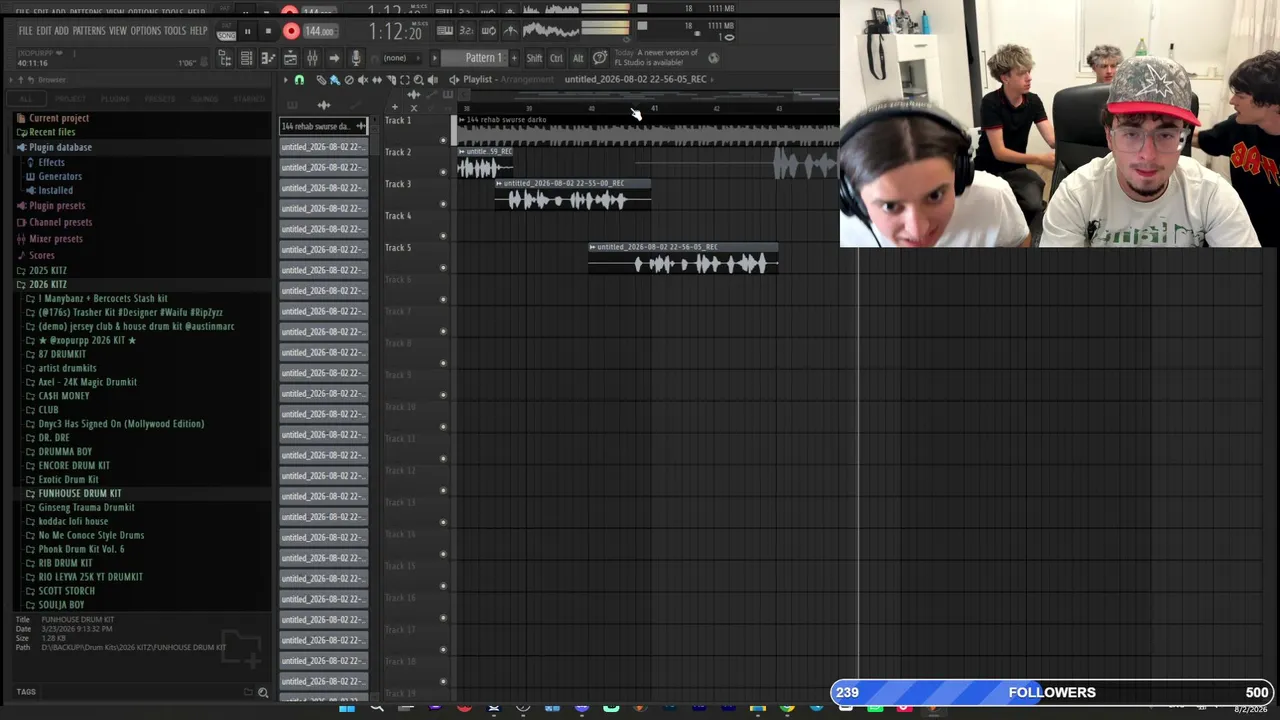Click the Alt key button
This screenshot has width=1280, height=720.
click(578, 58)
